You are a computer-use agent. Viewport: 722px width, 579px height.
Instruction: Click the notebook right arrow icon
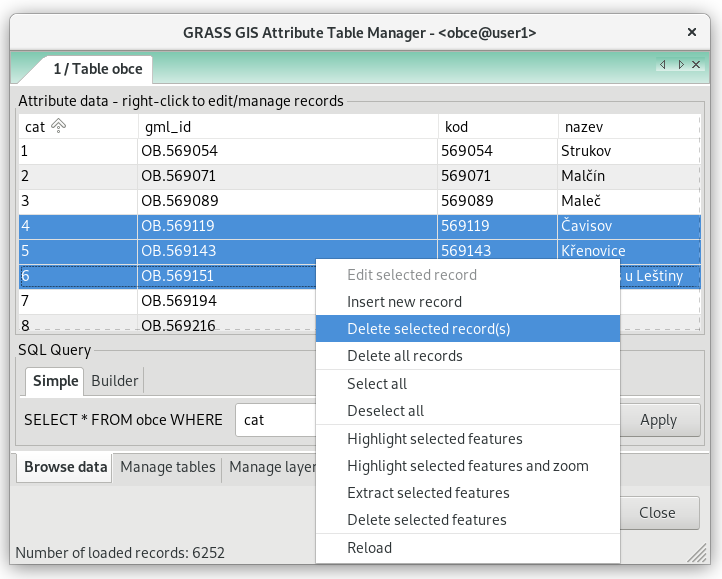(681, 64)
